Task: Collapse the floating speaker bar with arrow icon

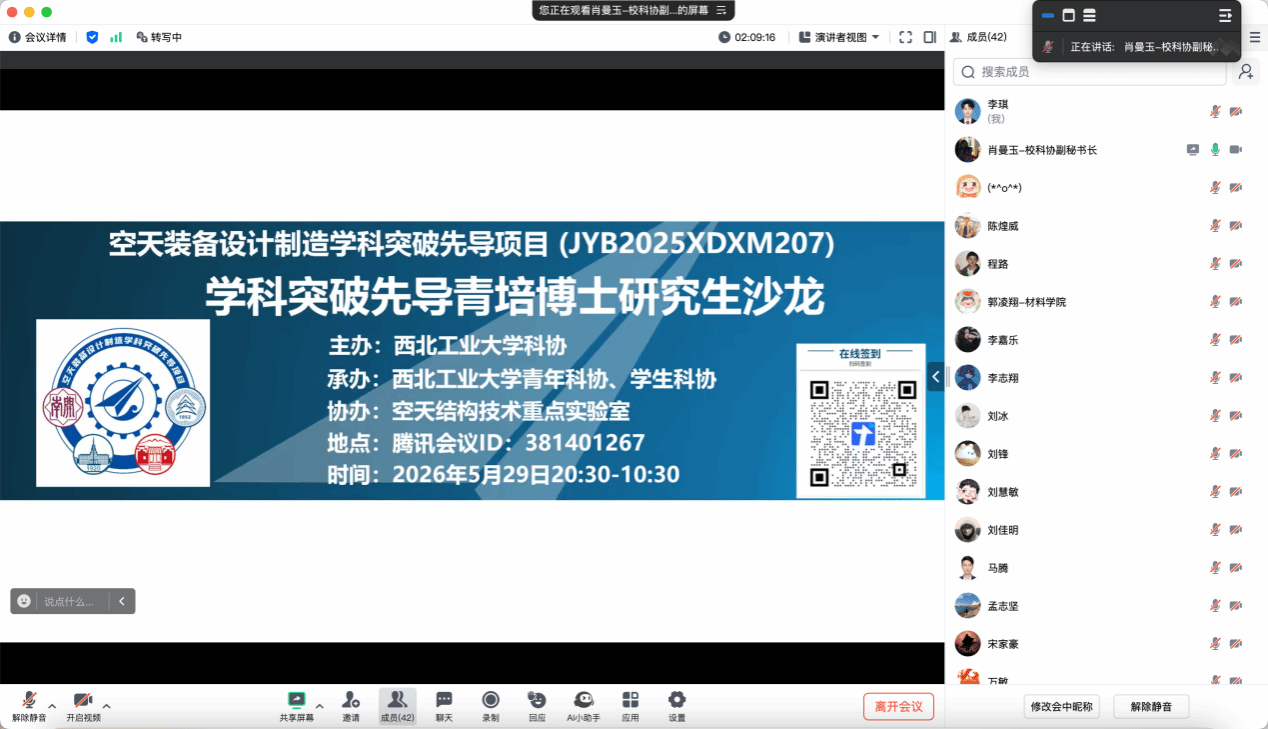Action: pyautogui.click(x=1225, y=15)
